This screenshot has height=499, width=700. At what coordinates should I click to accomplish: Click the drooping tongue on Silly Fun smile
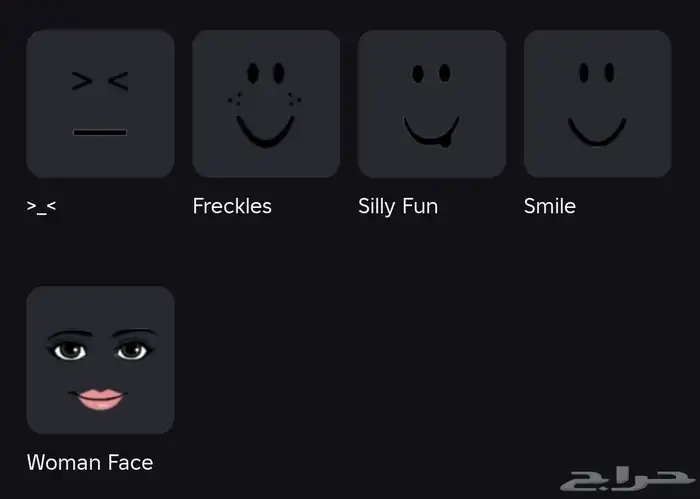click(445, 141)
